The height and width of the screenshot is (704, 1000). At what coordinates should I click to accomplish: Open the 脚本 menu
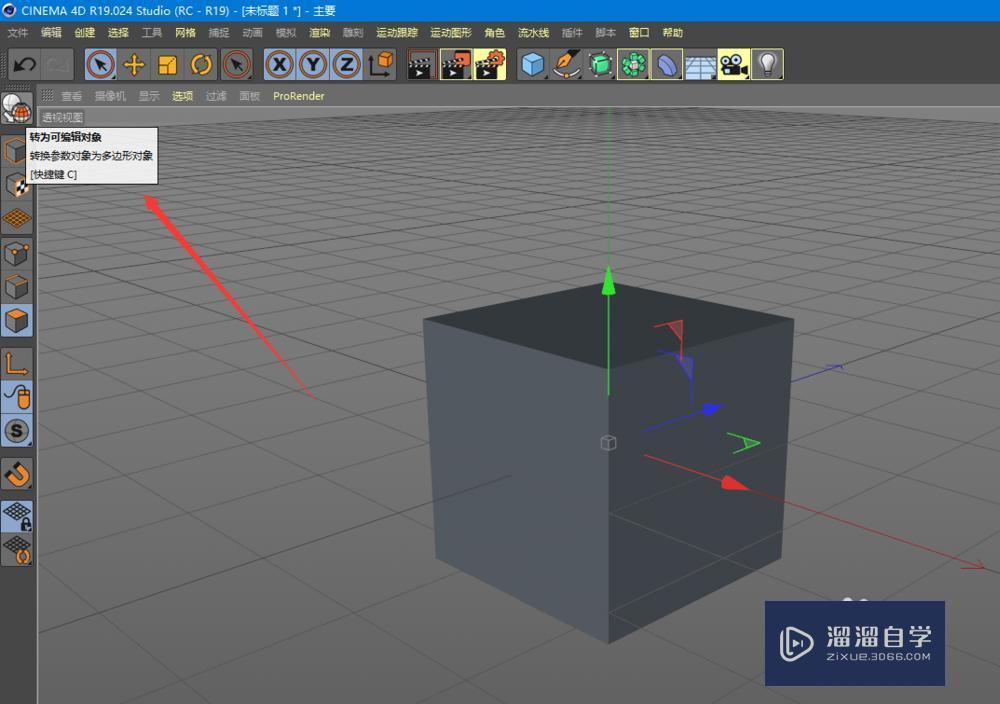(605, 33)
